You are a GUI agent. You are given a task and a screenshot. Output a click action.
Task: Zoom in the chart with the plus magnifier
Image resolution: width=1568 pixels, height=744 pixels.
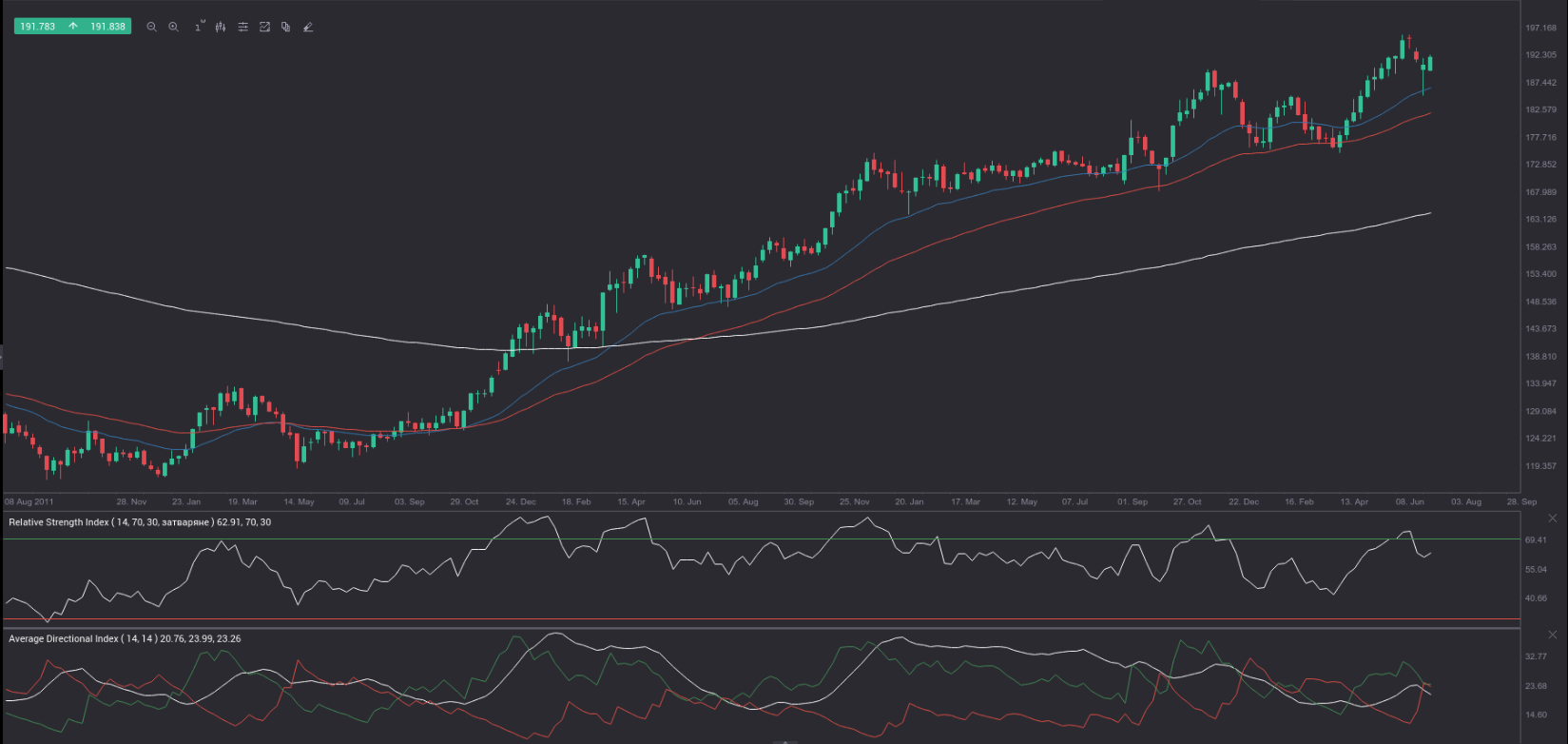tap(173, 27)
